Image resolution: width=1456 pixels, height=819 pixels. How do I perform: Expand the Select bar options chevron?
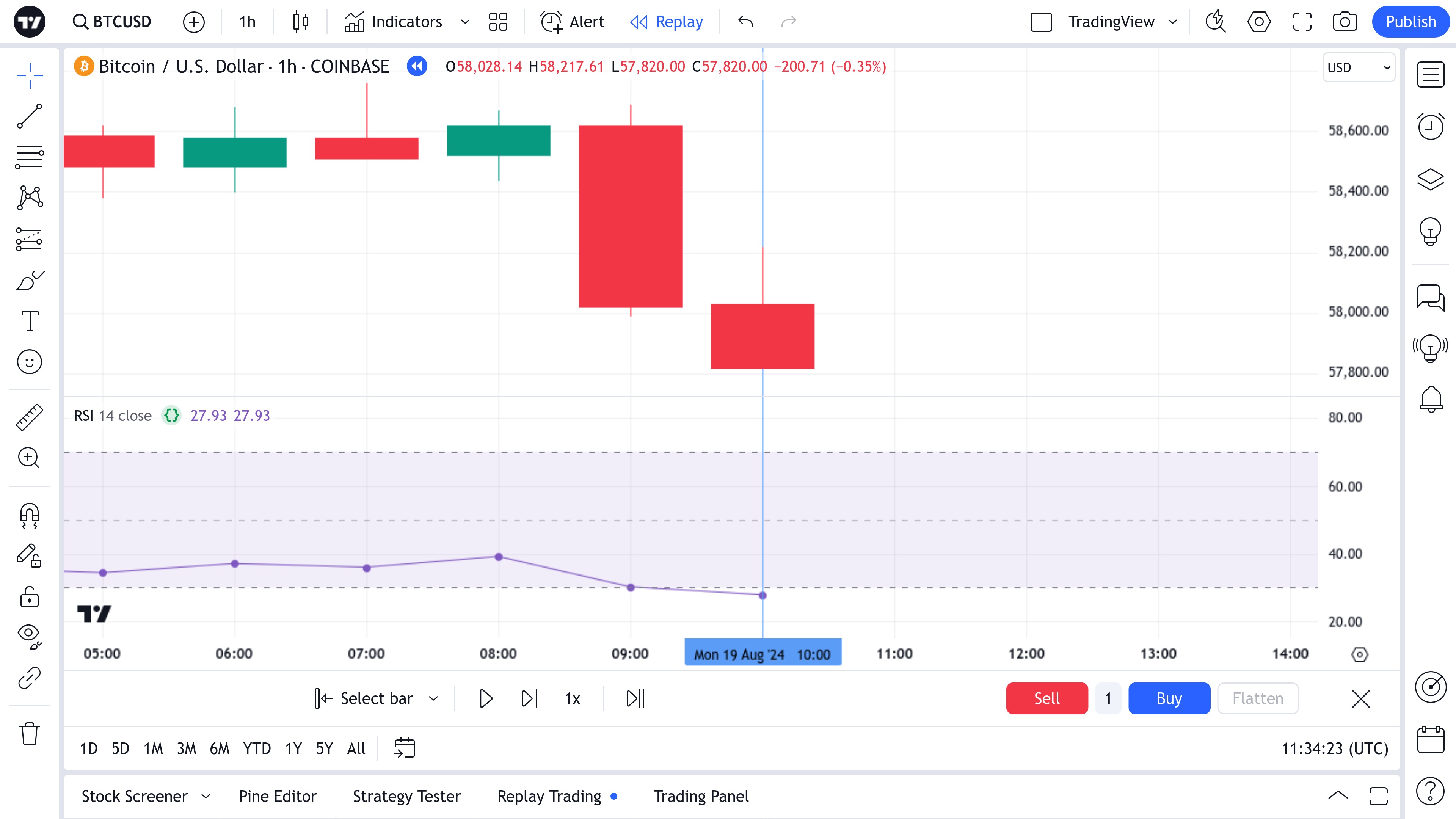click(433, 698)
